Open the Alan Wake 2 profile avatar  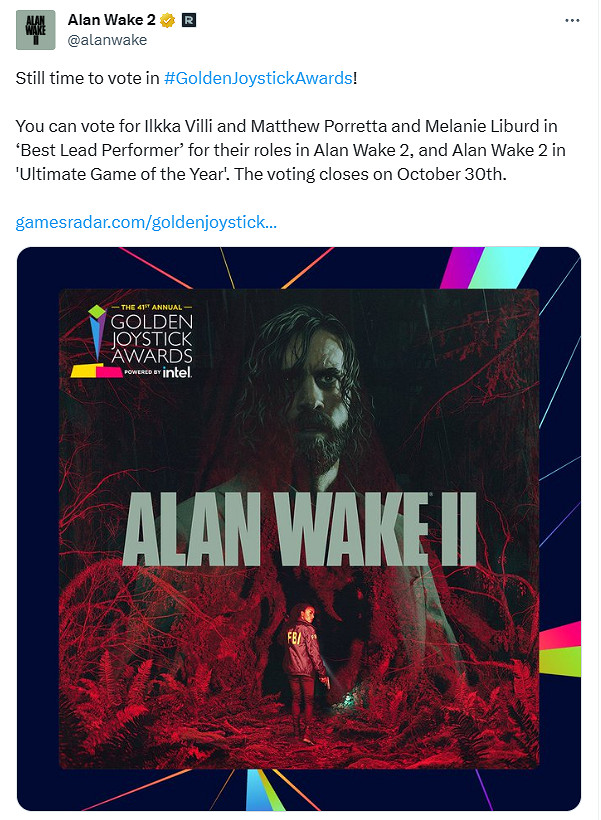tap(36, 30)
